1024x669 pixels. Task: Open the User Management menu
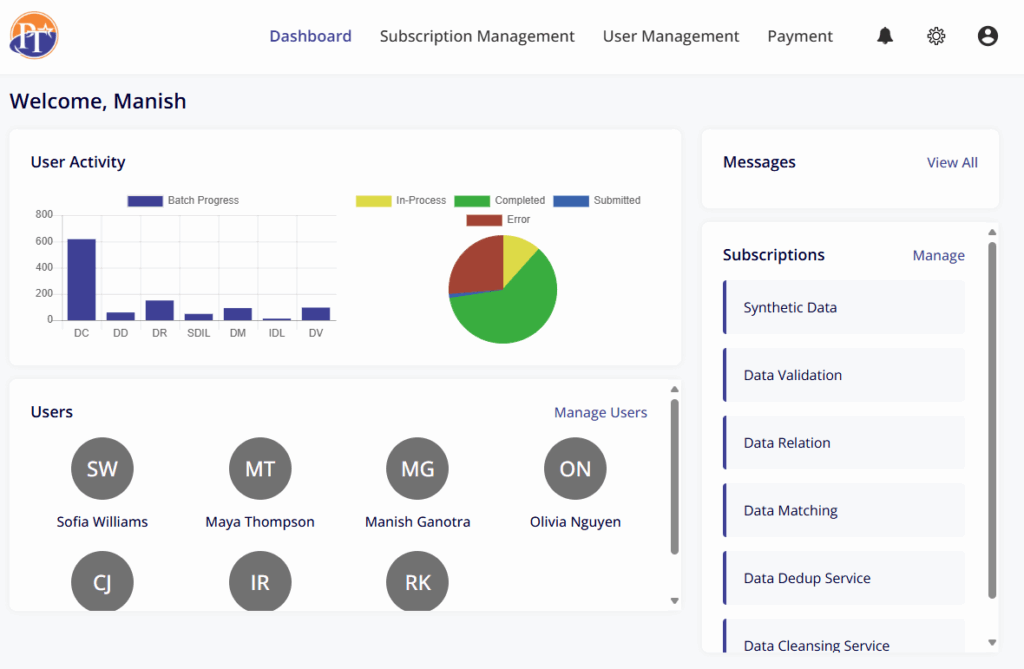671,36
